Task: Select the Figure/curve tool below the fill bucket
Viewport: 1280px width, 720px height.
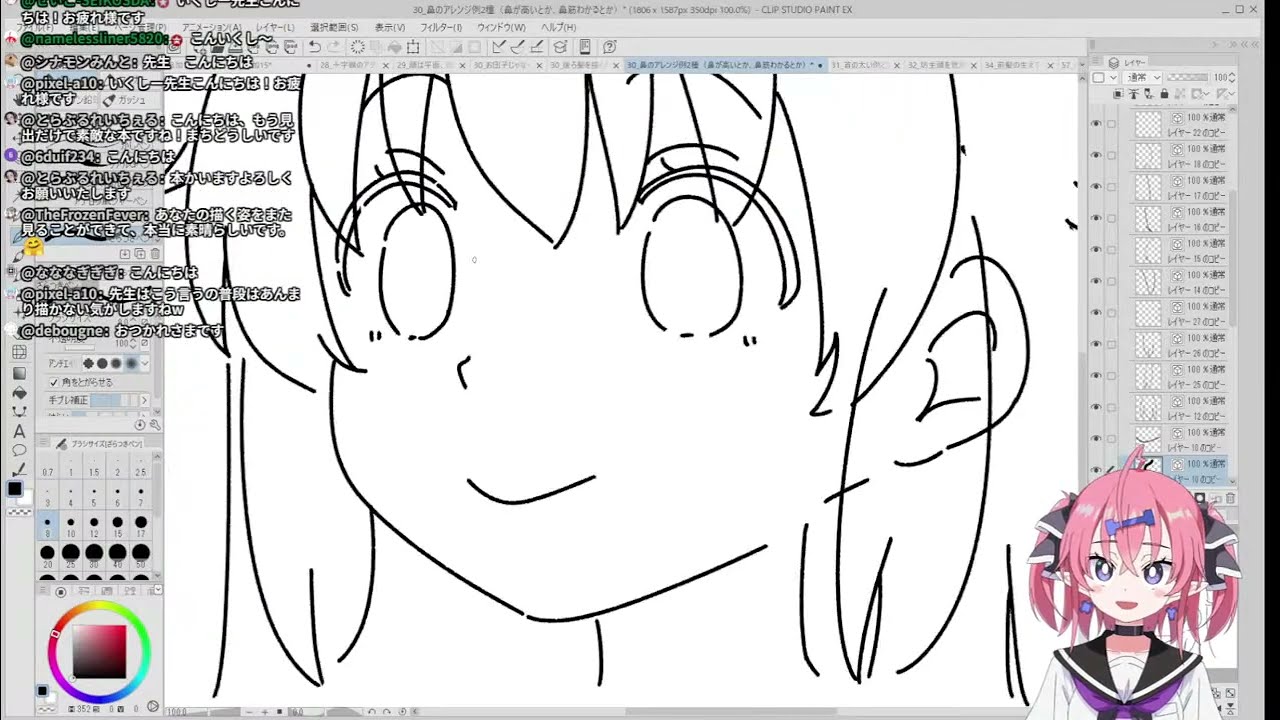Action: pyautogui.click(x=19, y=411)
